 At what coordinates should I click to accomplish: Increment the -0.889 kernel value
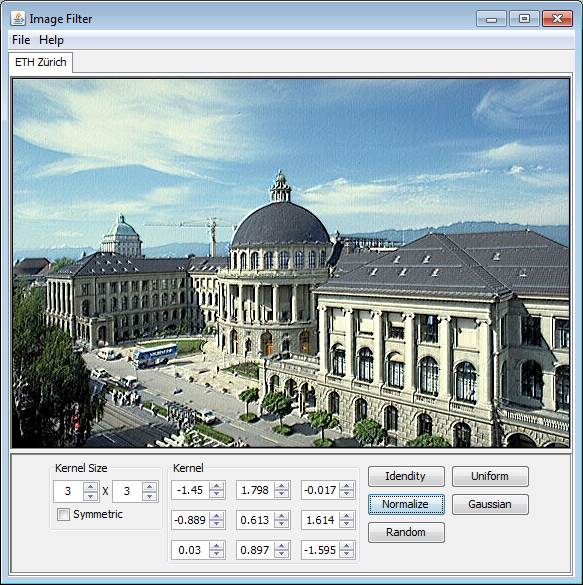point(216,516)
